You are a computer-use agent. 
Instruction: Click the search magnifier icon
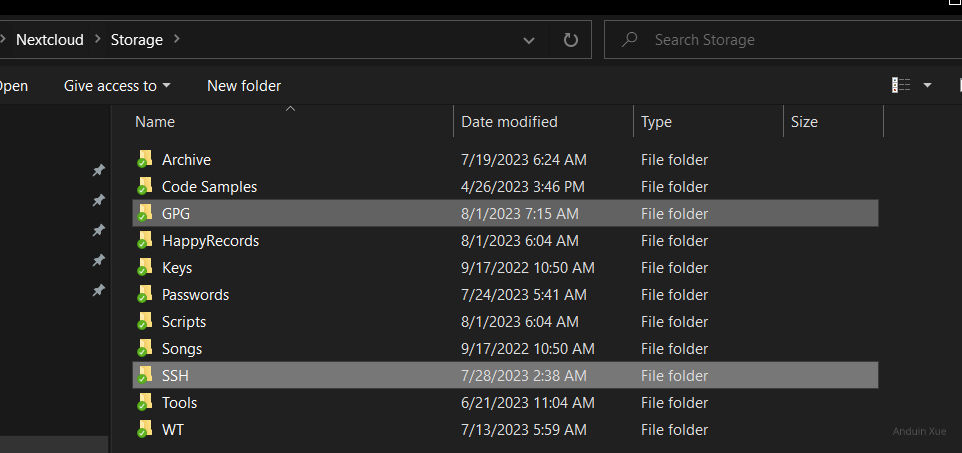630,40
